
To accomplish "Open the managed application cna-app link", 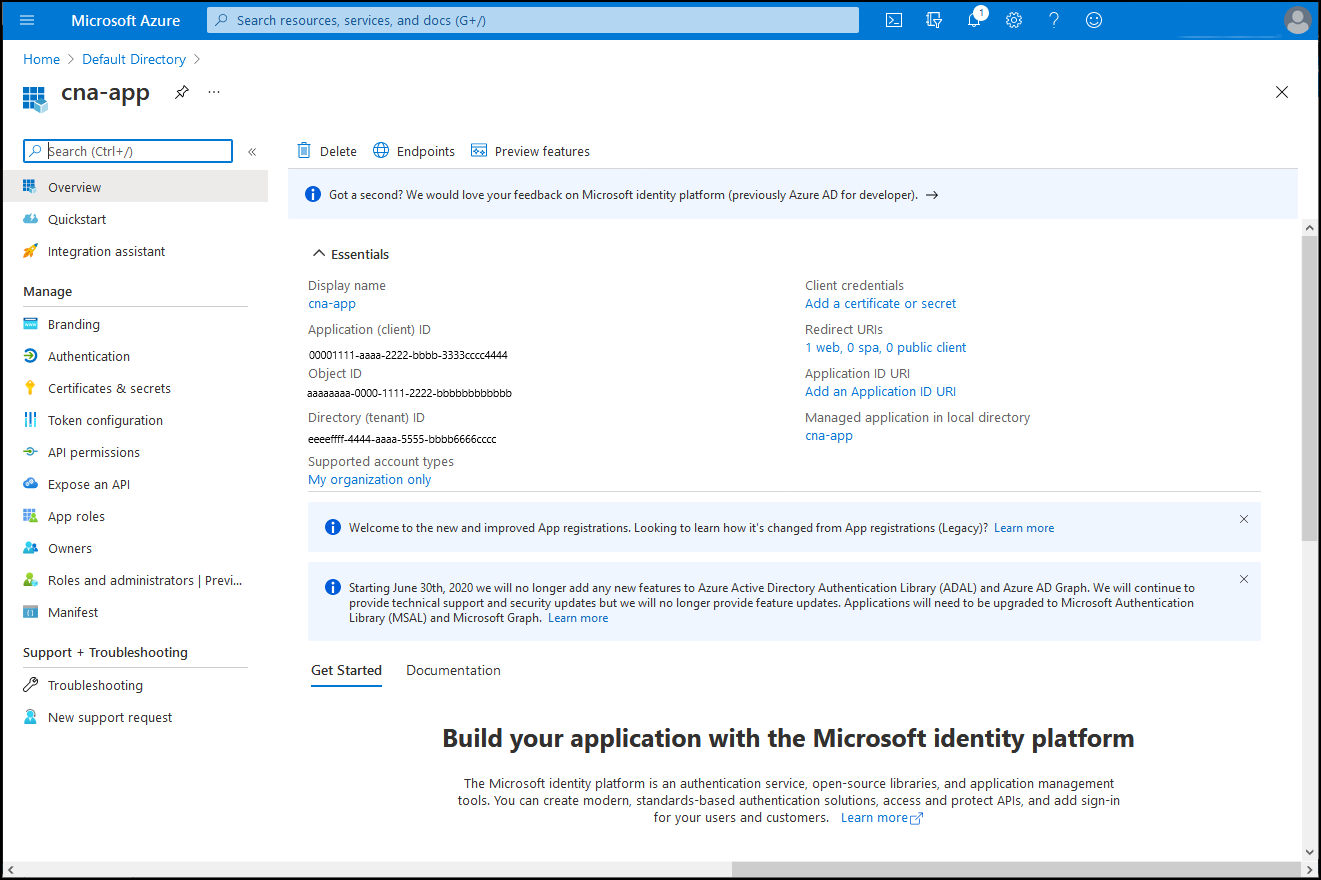I will click(x=829, y=435).
